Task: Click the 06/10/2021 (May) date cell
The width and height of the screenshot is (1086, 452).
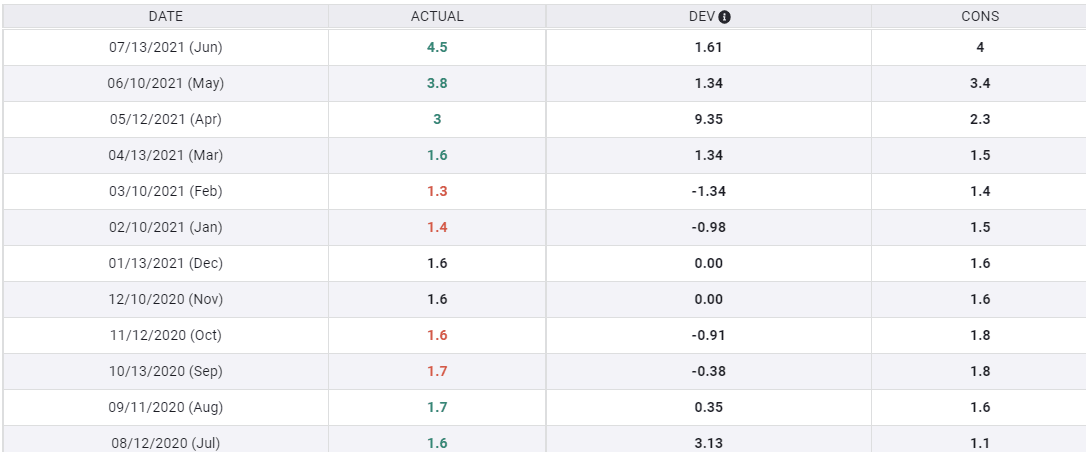Action: 166,83
